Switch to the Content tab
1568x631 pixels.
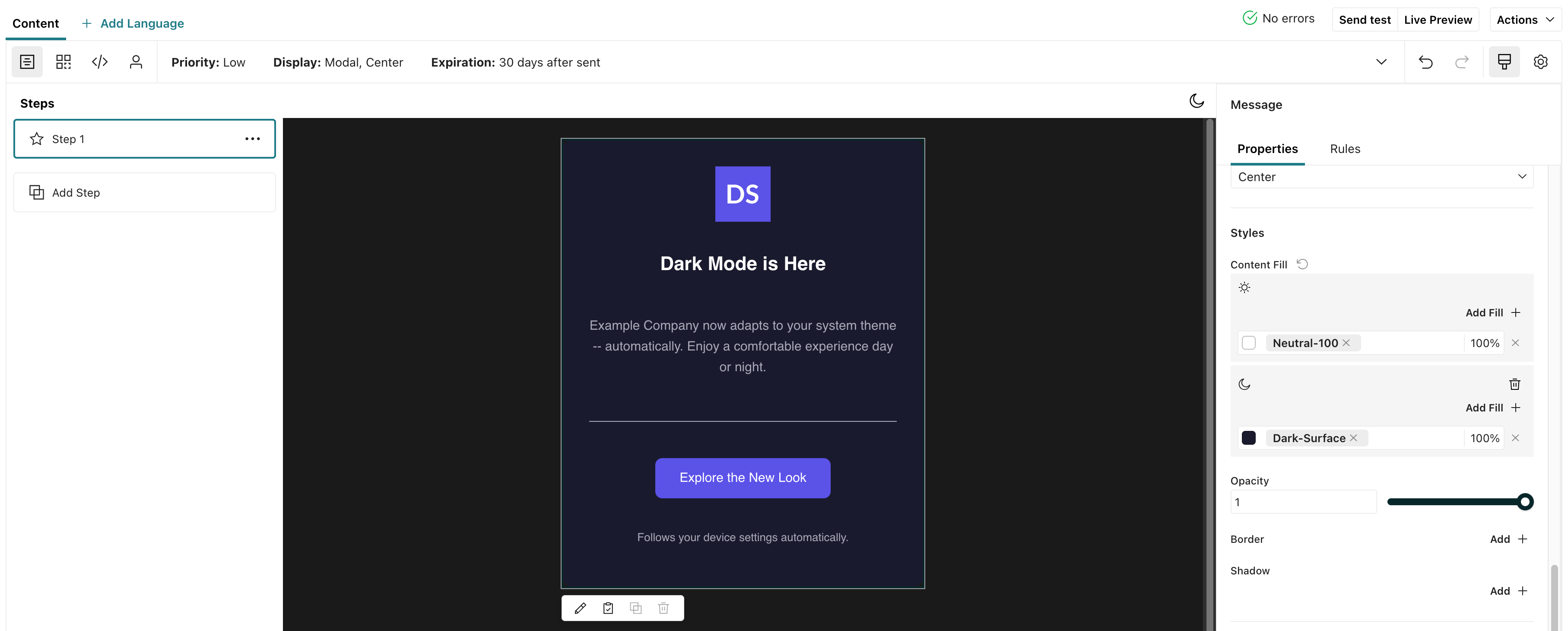pyautogui.click(x=35, y=23)
